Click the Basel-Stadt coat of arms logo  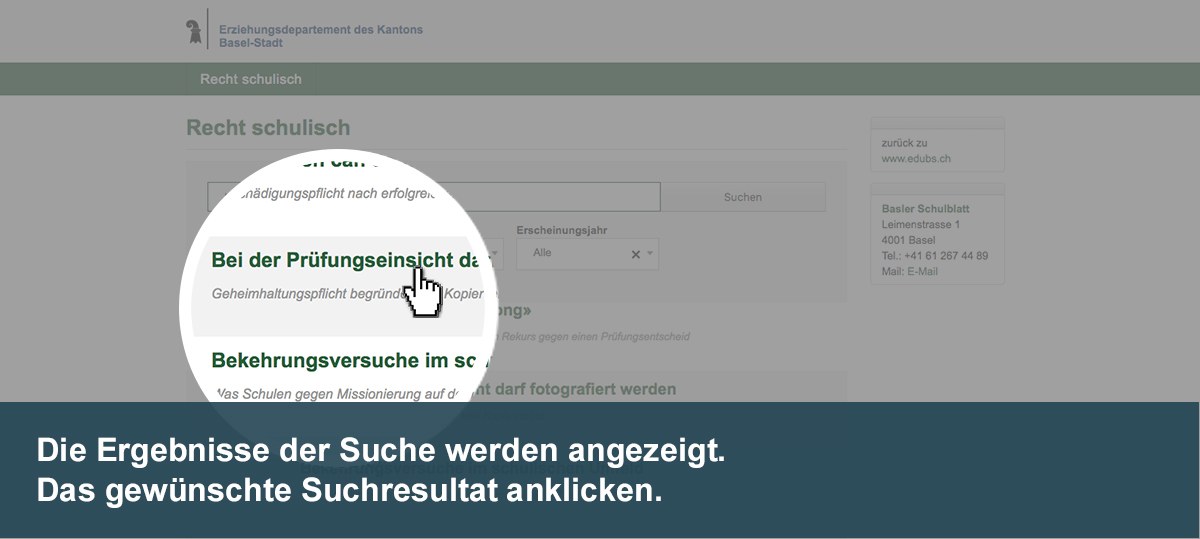[x=193, y=31]
